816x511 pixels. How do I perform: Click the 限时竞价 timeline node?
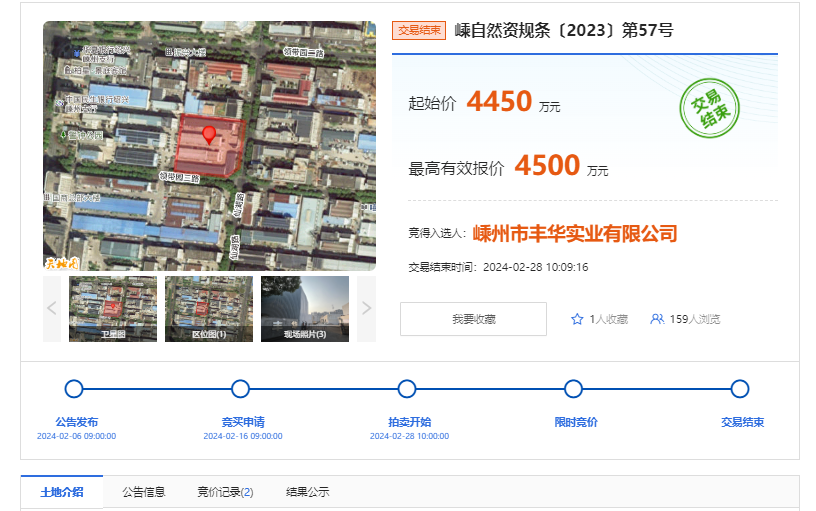coord(573,389)
